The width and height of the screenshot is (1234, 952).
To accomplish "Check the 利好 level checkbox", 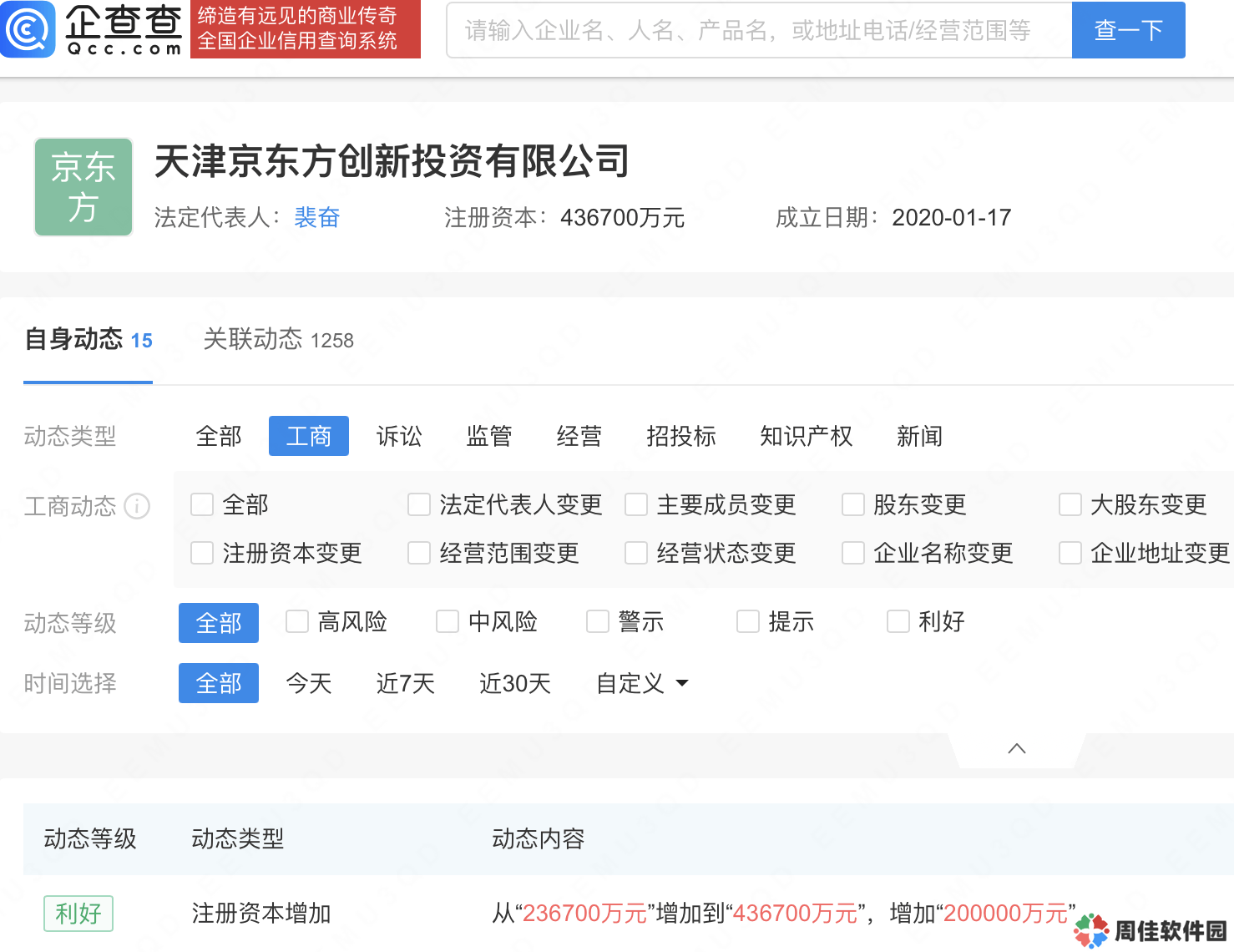I will [x=898, y=621].
